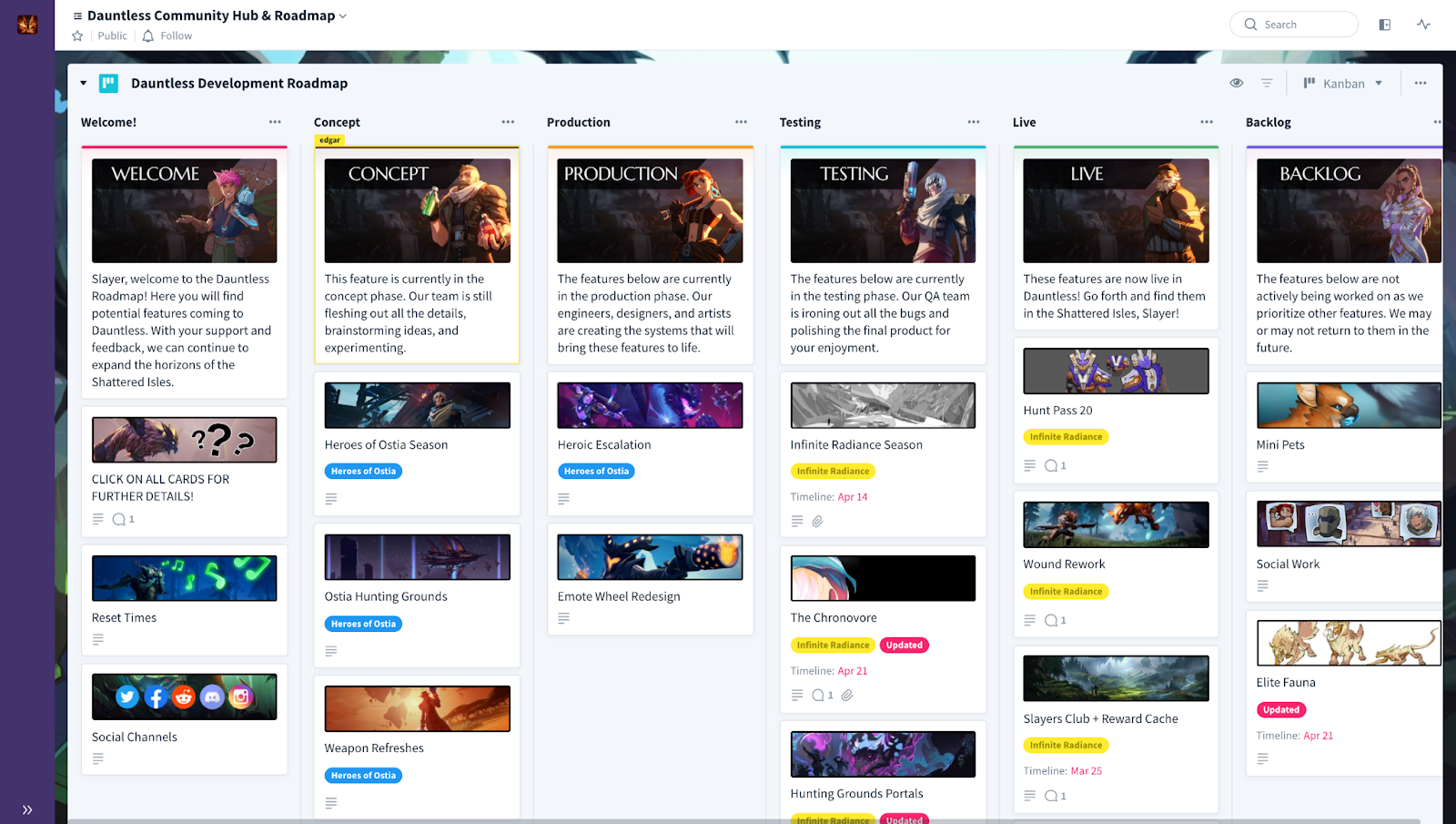The width and height of the screenshot is (1456, 824).
Task: Open the PRODUCTION banner card image
Action: pos(651,211)
